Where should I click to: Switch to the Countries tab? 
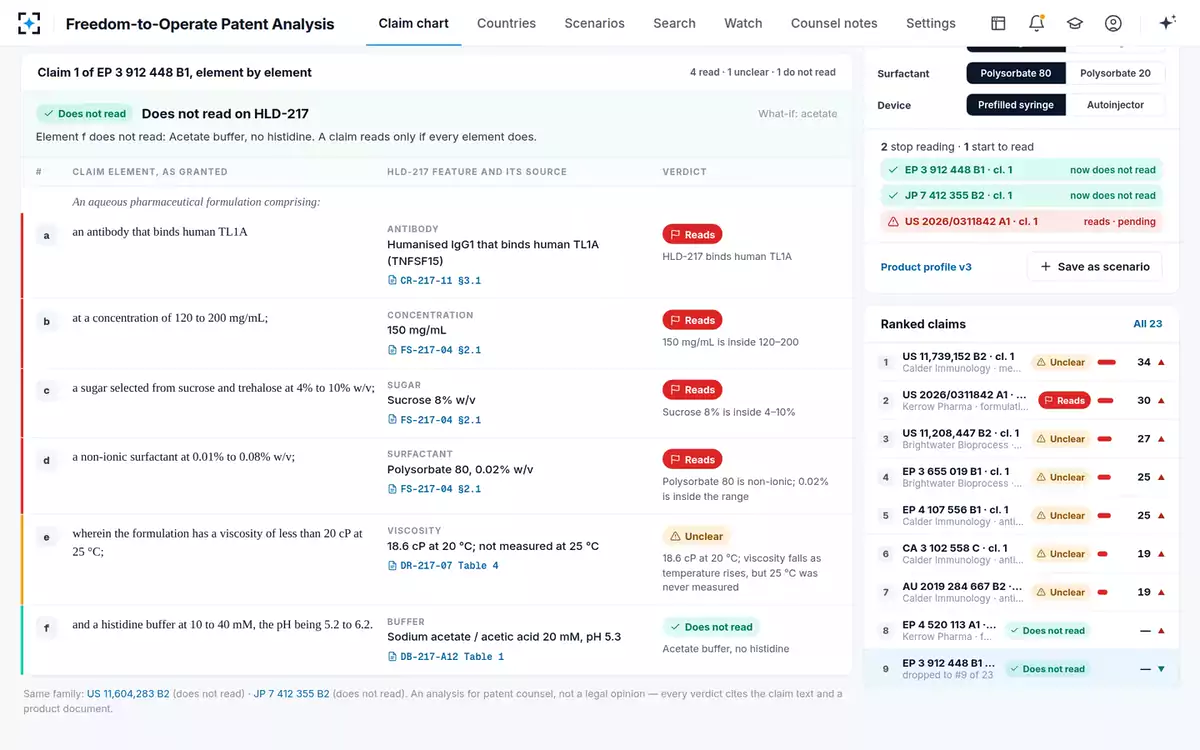(506, 23)
